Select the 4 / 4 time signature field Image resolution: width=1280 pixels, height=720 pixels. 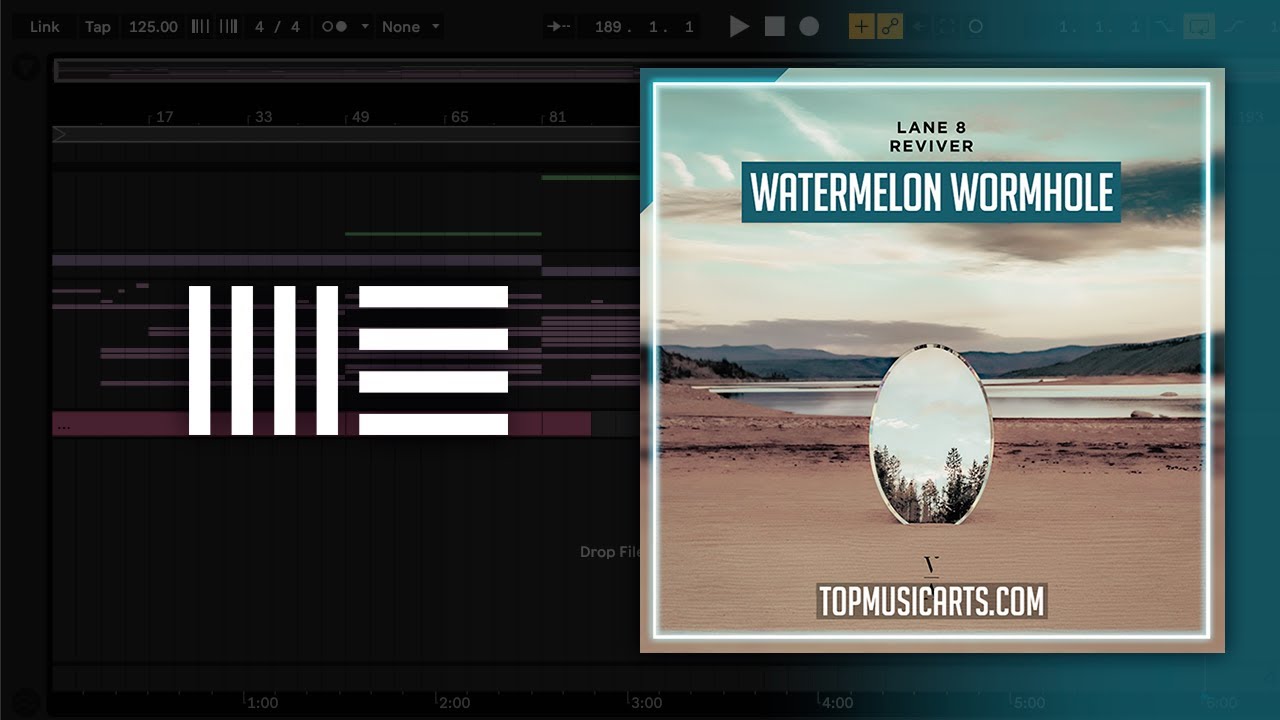[x=277, y=27]
